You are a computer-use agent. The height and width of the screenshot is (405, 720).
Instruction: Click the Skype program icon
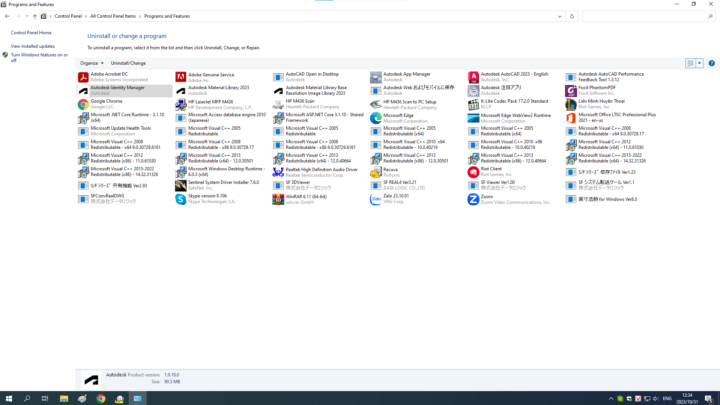[180, 199]
